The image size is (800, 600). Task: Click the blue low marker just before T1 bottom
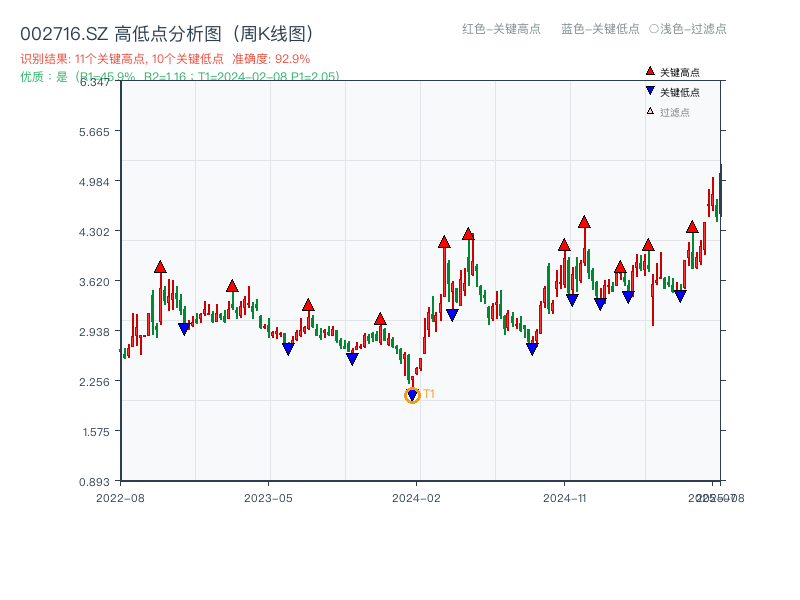click(x=352, y=359)
